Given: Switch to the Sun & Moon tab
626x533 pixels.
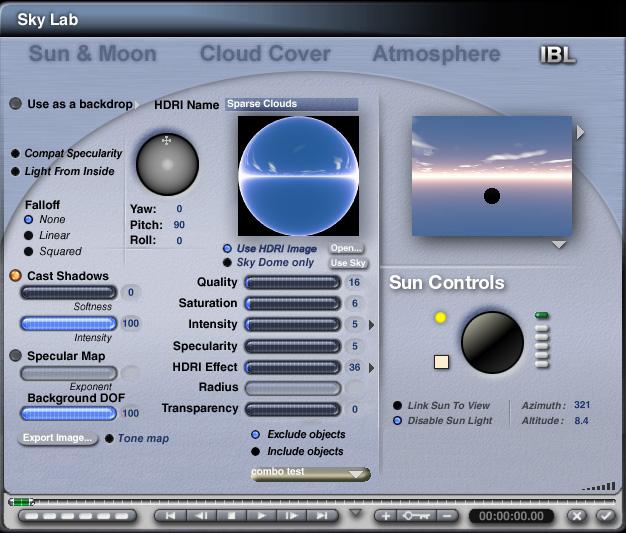Looking at the screenshot, I should point(92,53).
